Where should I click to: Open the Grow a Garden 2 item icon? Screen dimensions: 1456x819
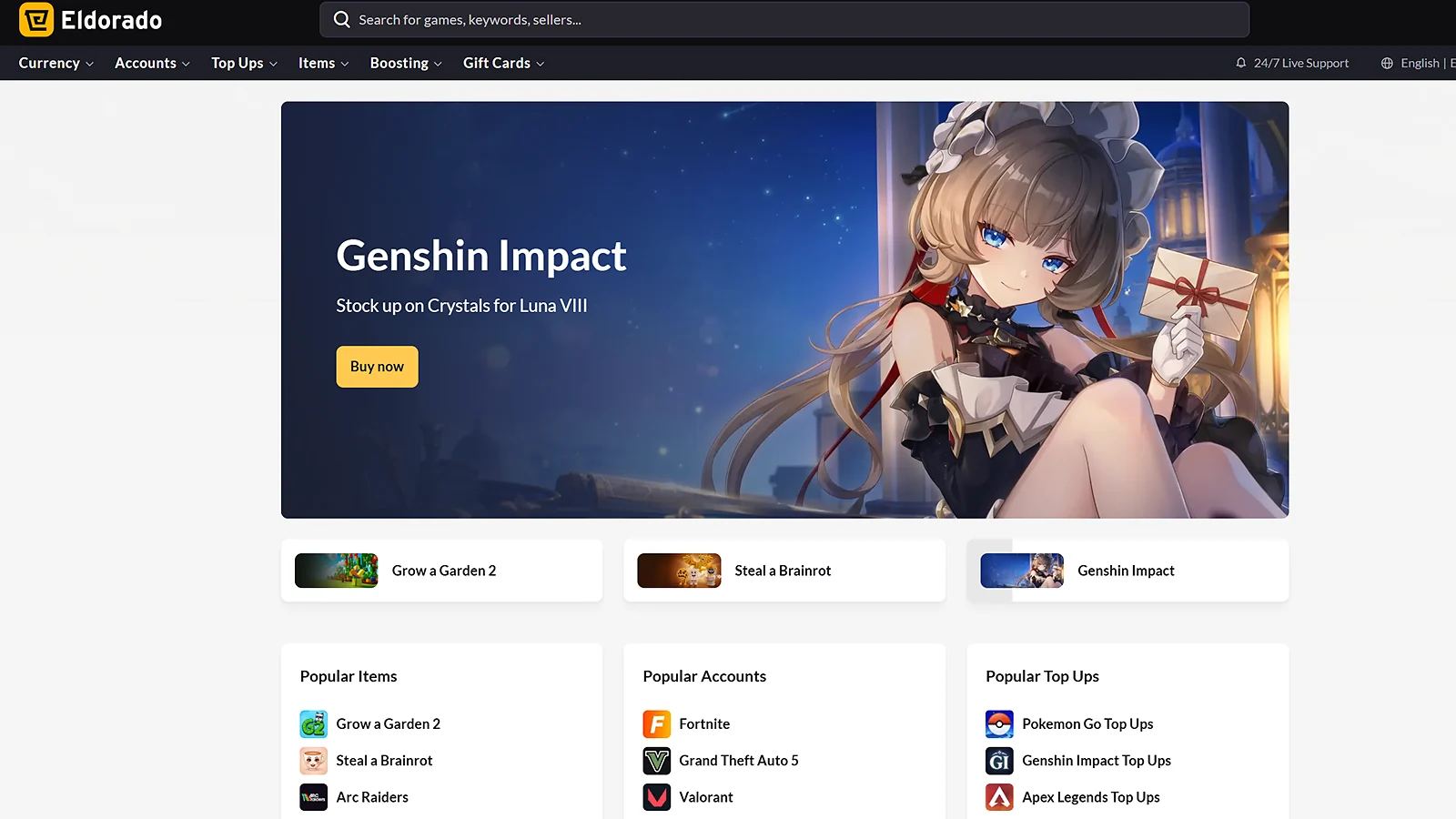point(314,724)
